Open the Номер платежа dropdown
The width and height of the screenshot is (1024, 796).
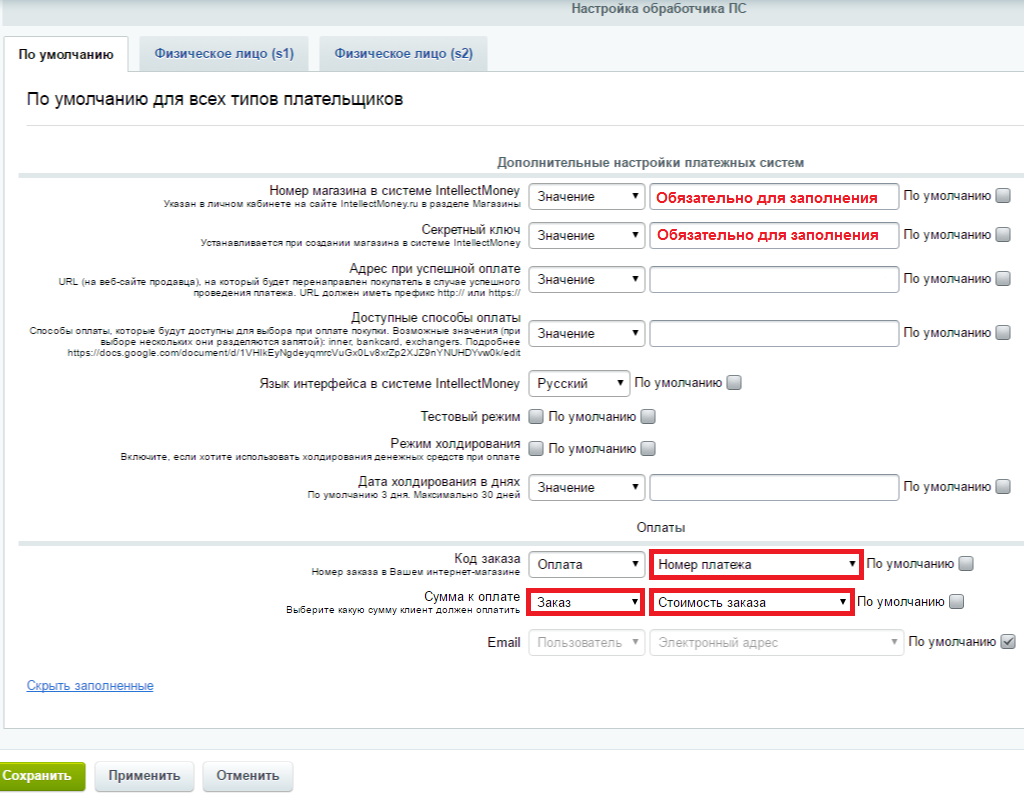point(755,564)
